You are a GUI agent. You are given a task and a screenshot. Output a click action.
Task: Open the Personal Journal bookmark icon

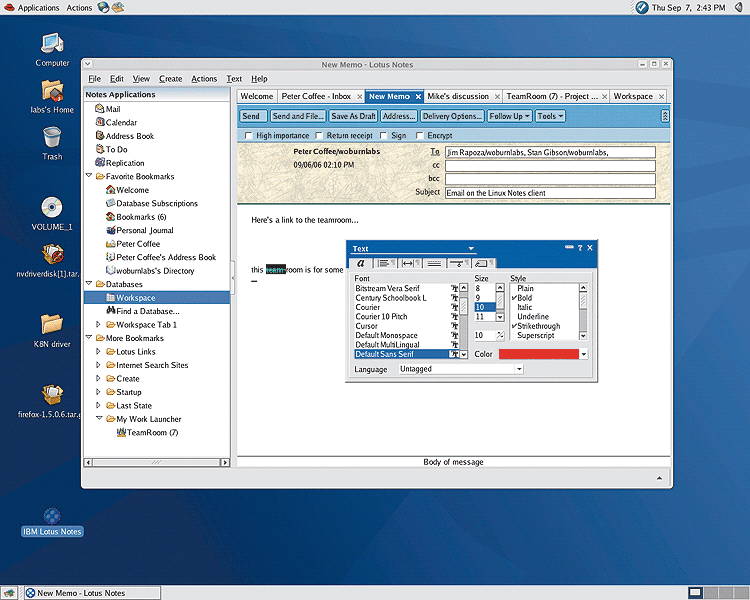click(110, 230)
